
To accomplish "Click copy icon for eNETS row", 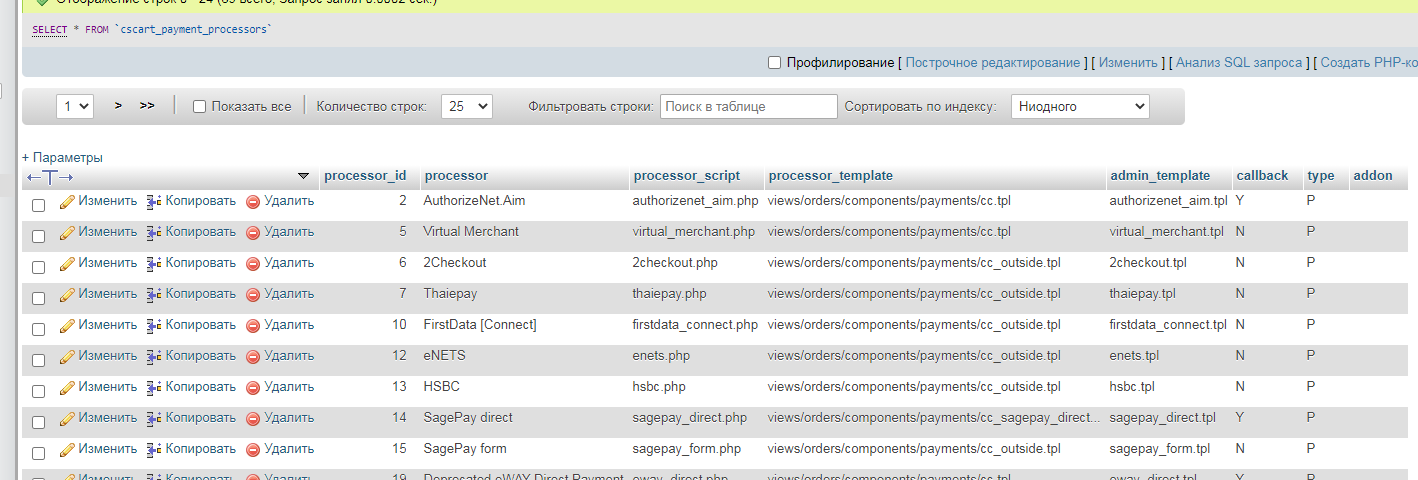I will pos(154,356).
